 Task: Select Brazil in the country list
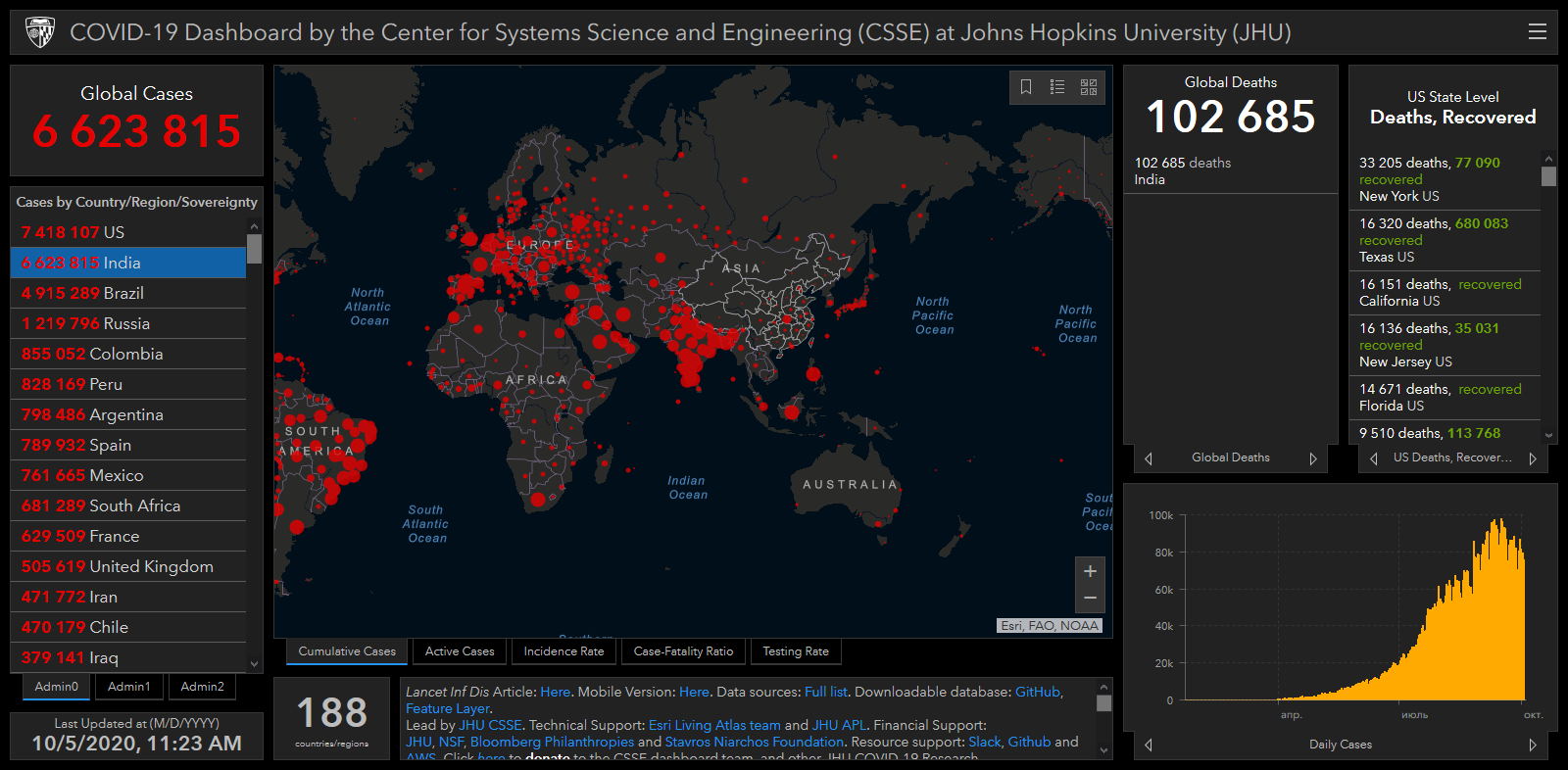pyautogui.click(x=128, y=293)
